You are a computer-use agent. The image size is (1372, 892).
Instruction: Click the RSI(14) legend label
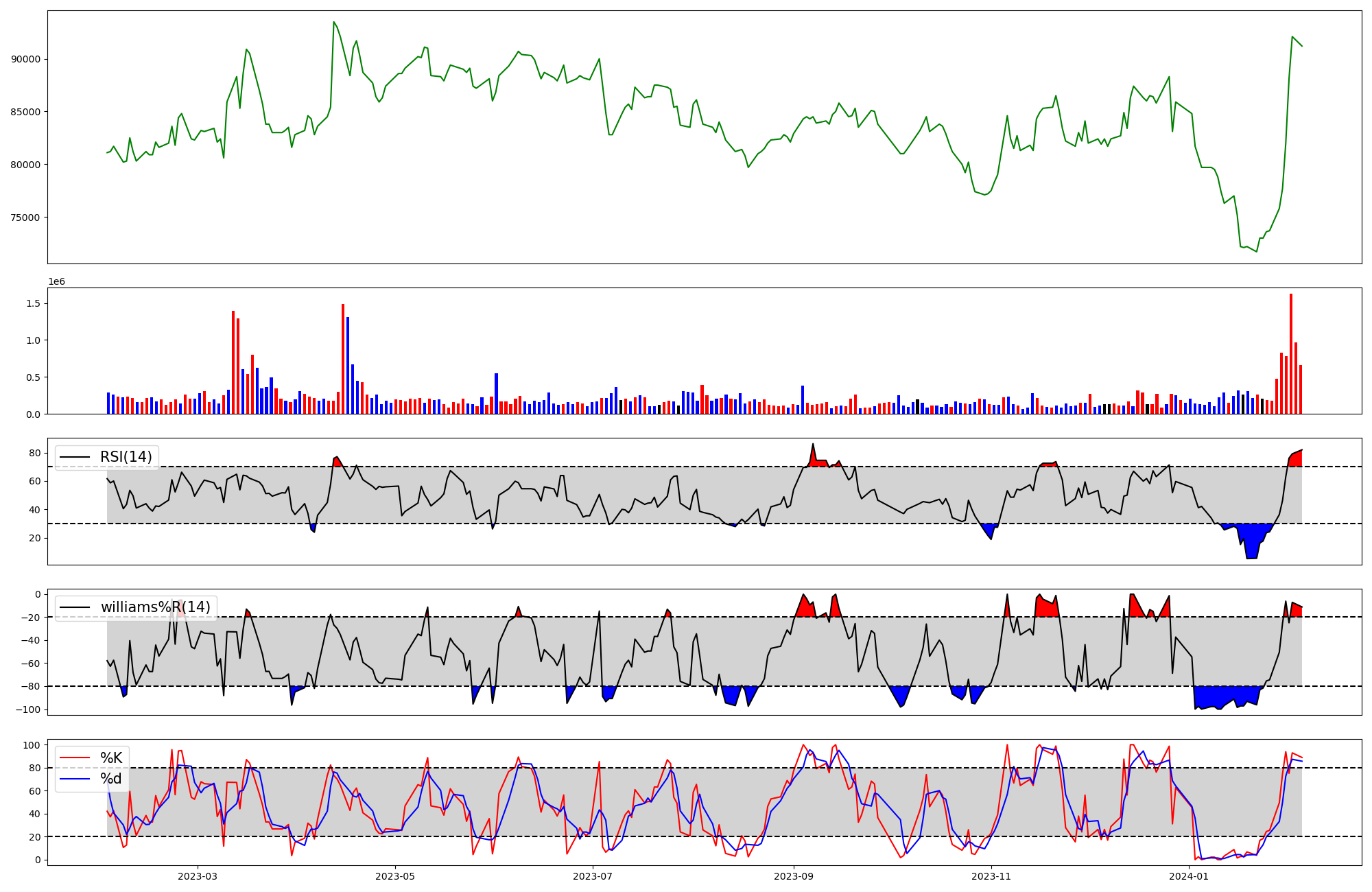(126, 457)
